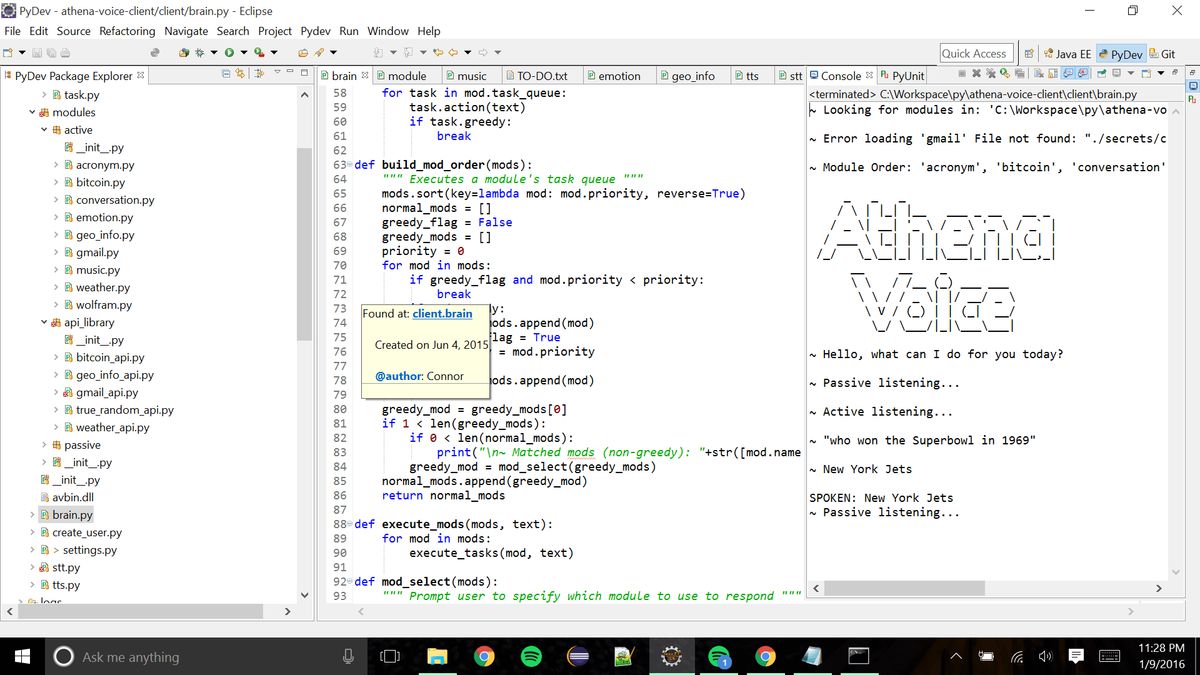Toggle Scroll Lock in the Console view
This screenshot has width=1200, height=675.
tap(1052, 75)
